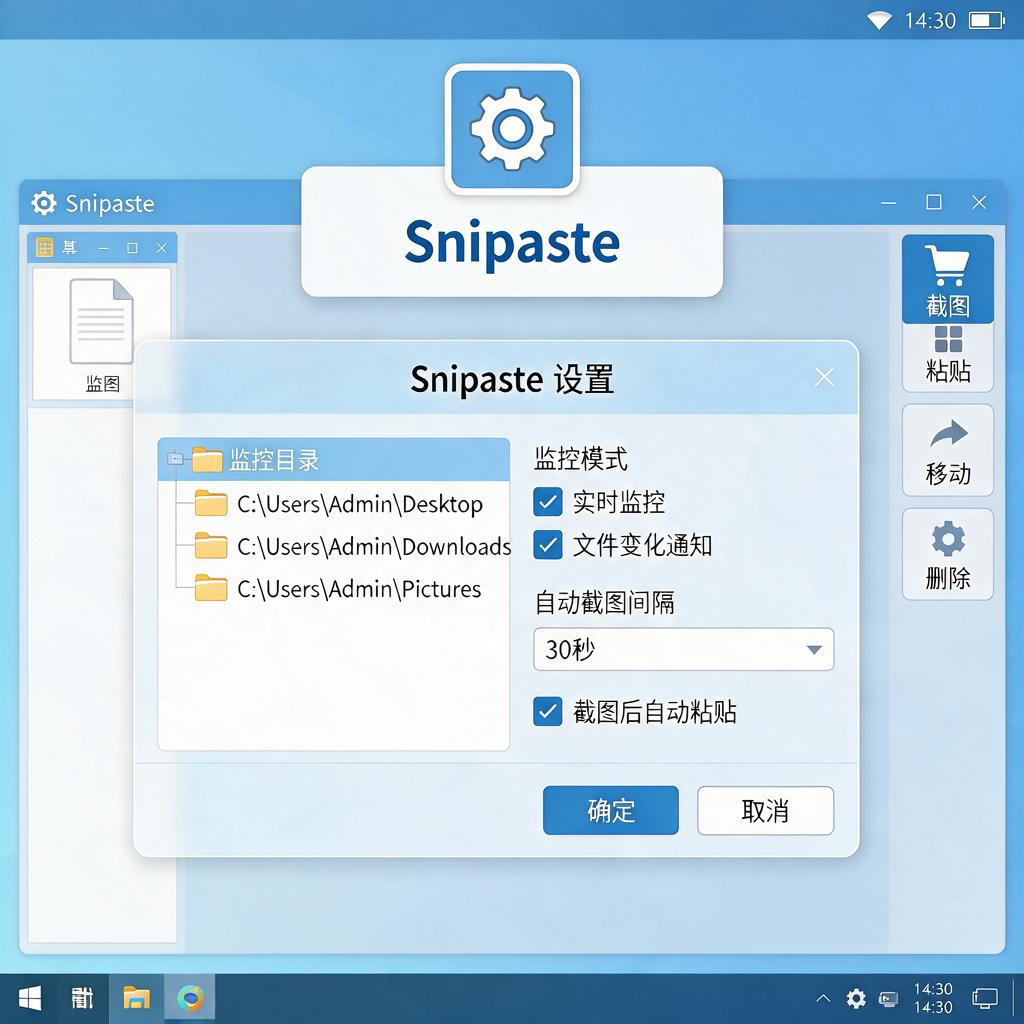The image size is (1024, 1024).
Task: Click the large Snipaste gear logo icon
Action: point(512,129)
